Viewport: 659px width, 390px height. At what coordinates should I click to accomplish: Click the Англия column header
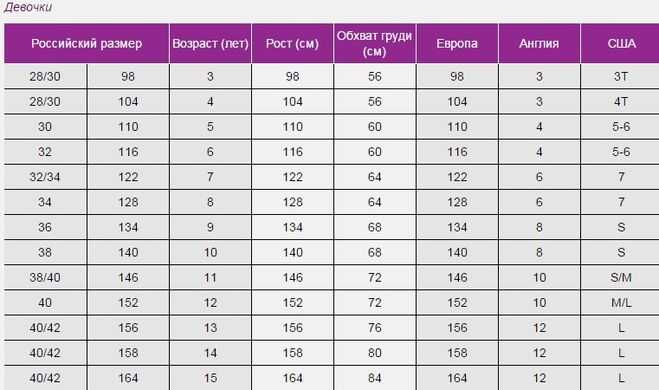pos(539,43)
